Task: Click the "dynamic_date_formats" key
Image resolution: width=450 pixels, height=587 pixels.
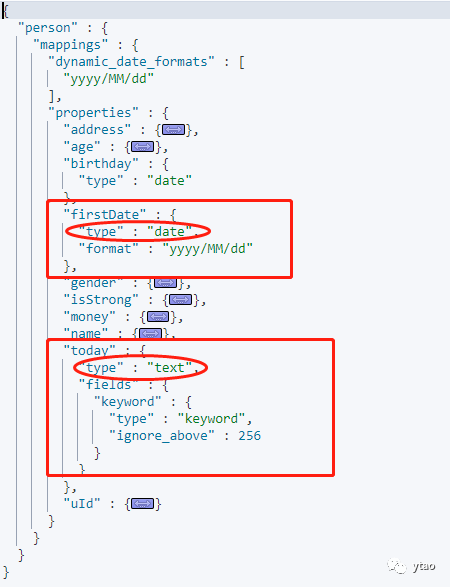Action: (131, 62)
